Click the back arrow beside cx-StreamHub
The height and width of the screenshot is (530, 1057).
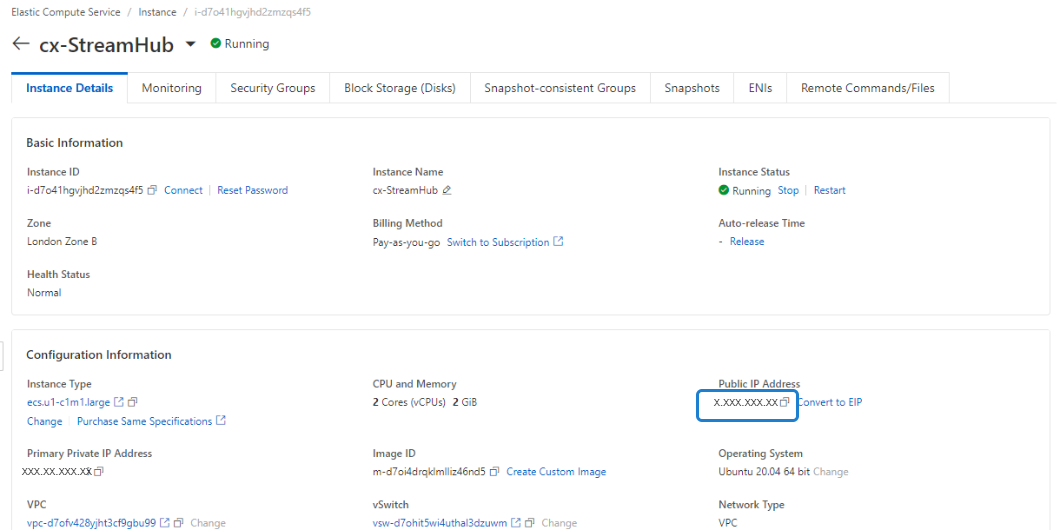[x=20, y=45]
